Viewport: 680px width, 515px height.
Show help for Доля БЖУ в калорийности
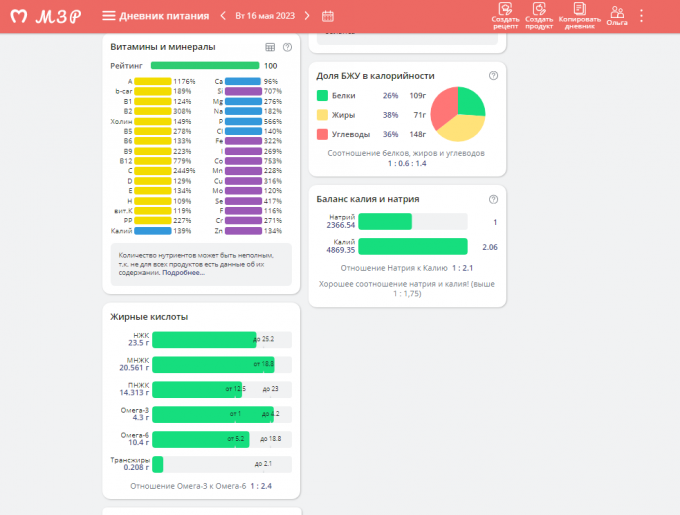pyautogui.click(x=493, y=76)
